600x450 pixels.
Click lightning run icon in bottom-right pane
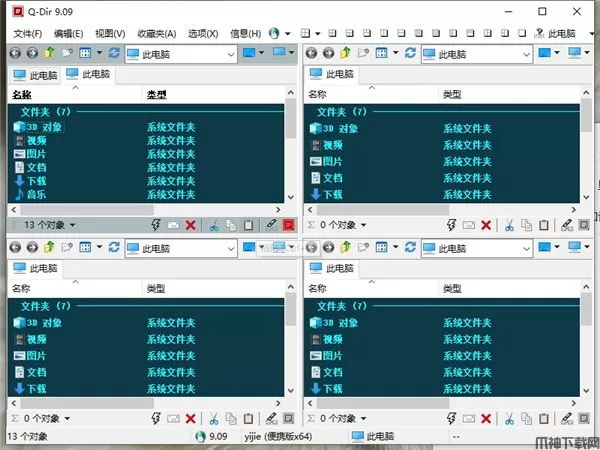[451, 418]
